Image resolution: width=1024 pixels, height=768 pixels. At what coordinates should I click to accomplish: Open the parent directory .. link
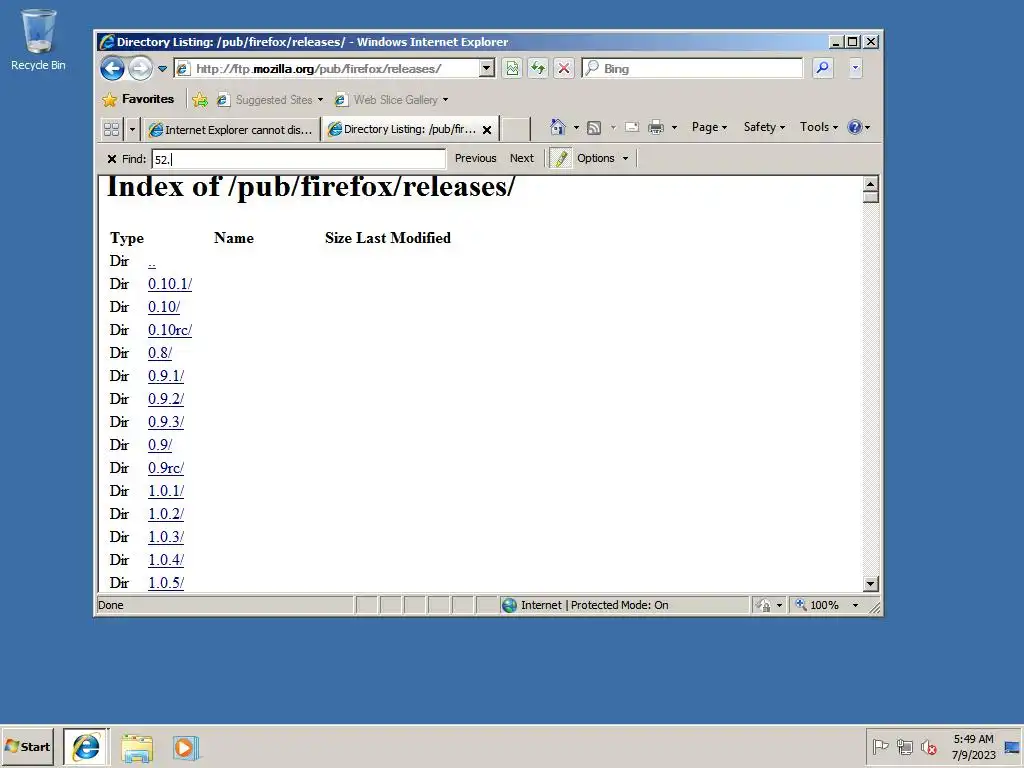(152, 263)
